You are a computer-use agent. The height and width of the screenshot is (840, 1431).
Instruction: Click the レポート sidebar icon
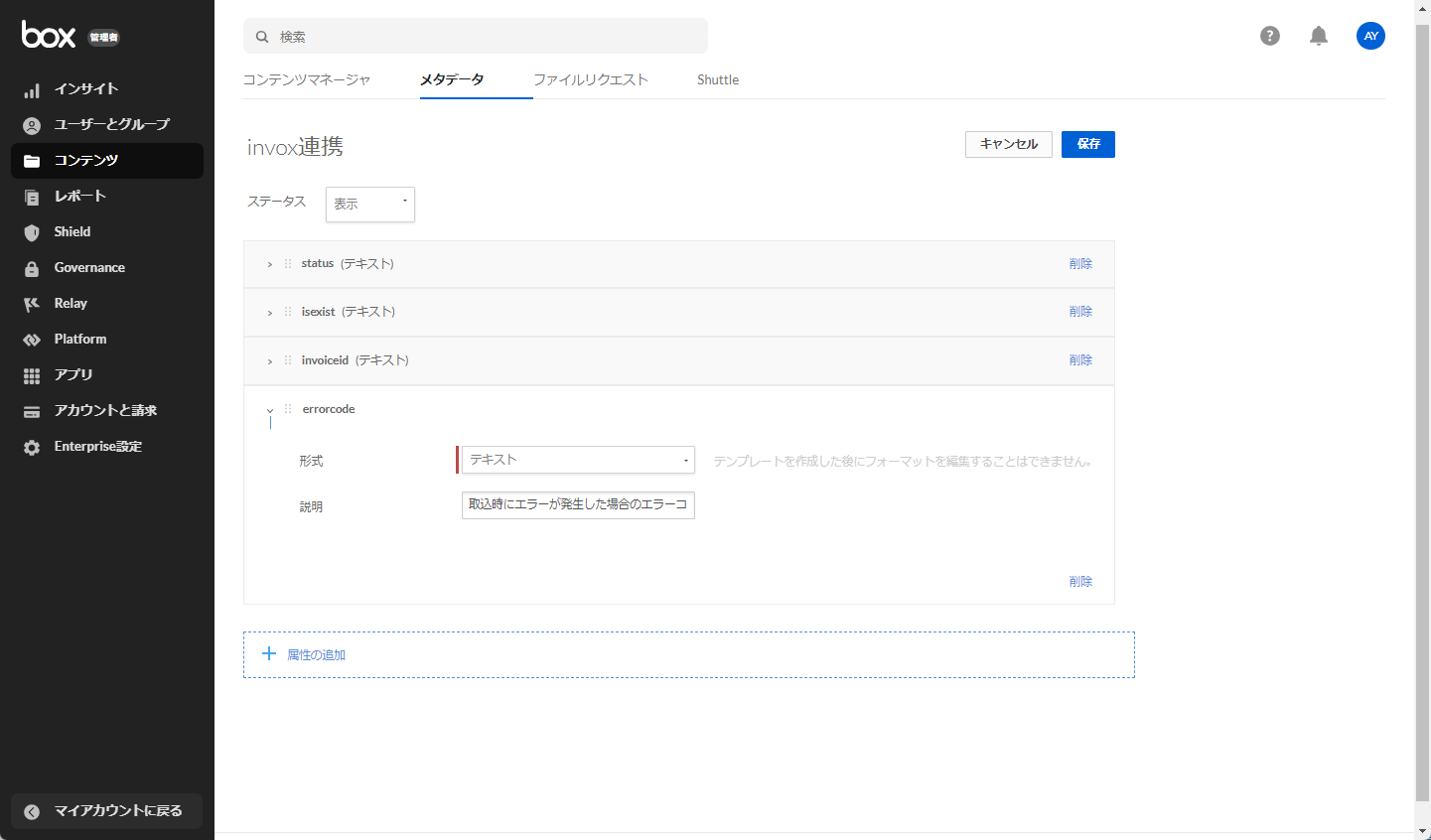pos(31,196)
